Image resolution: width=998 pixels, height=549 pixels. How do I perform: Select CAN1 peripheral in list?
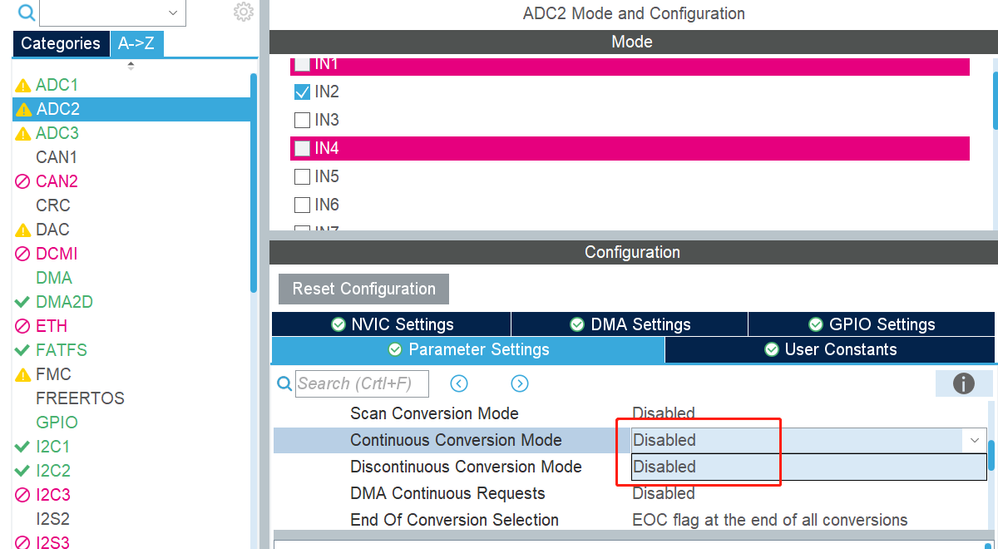(56, 157)
